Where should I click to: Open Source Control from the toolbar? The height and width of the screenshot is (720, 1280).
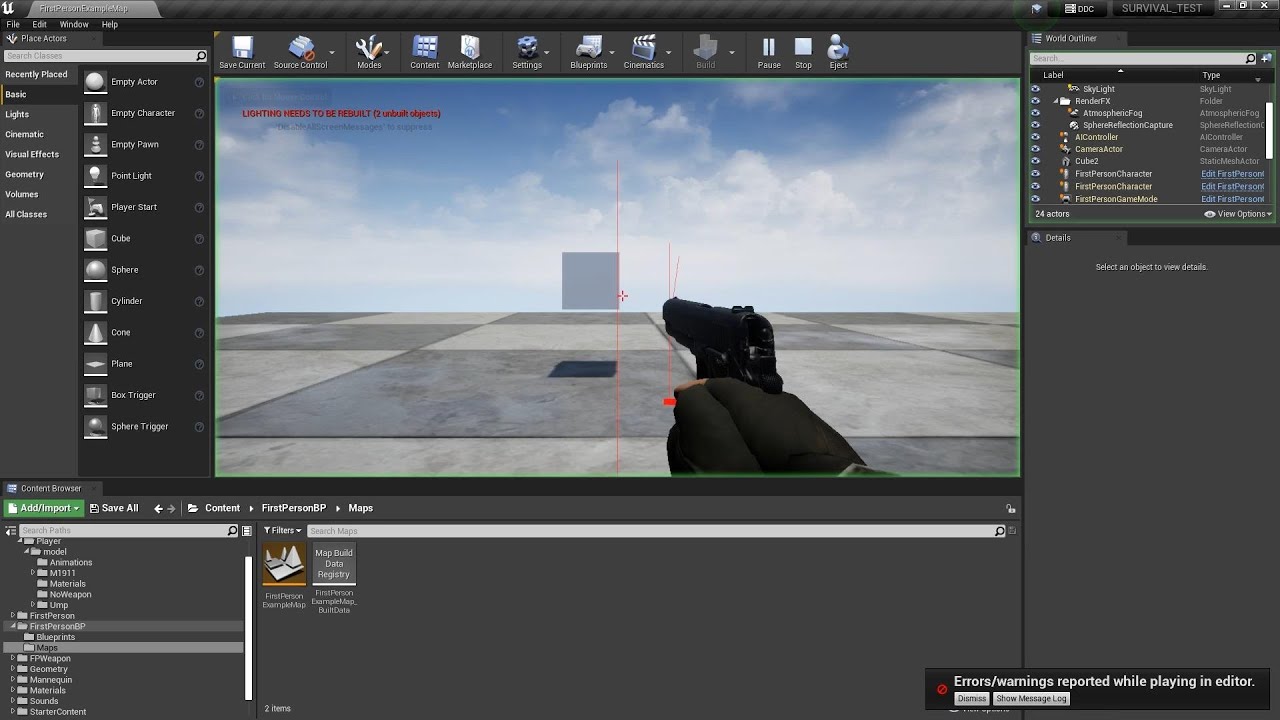(x=300, y=53)
